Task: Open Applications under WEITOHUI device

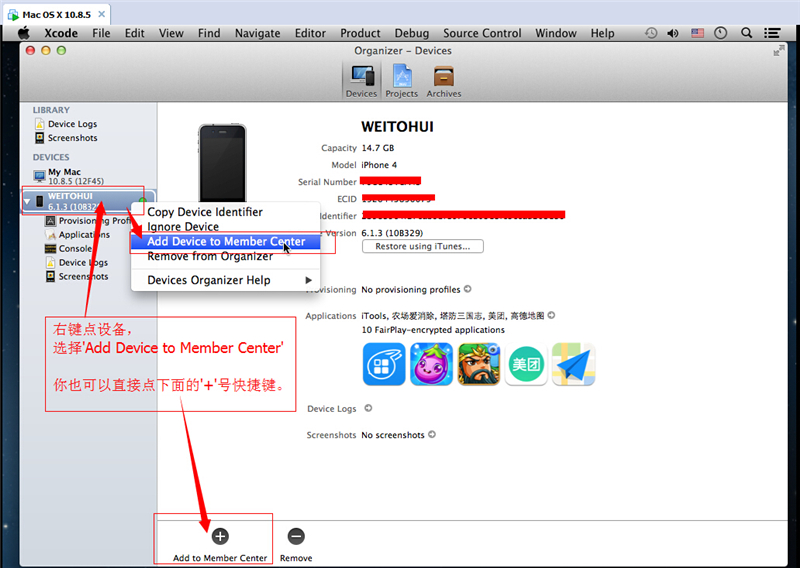Action: click(78, 235)
